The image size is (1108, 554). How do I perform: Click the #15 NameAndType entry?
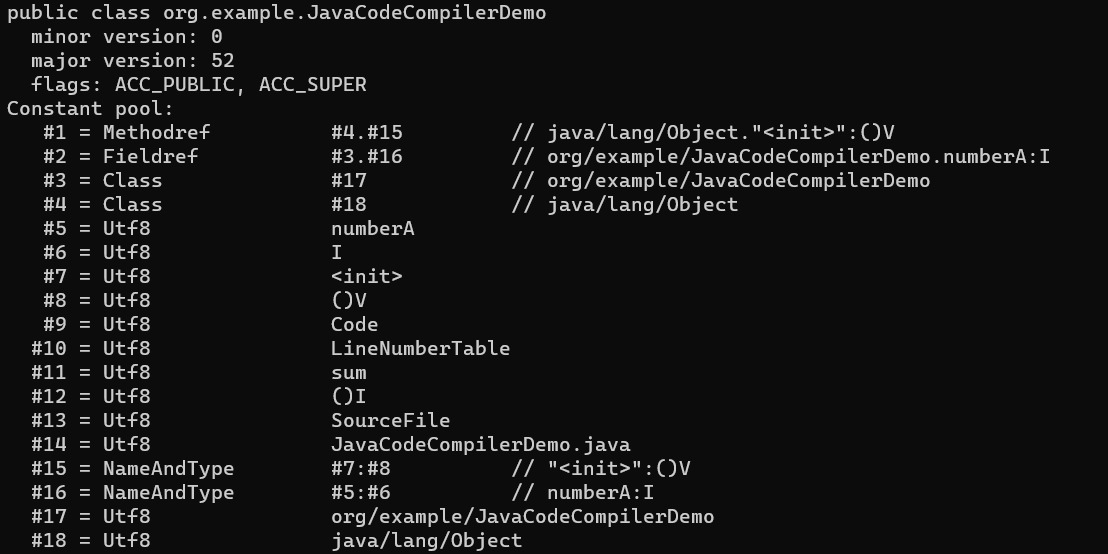132,469
